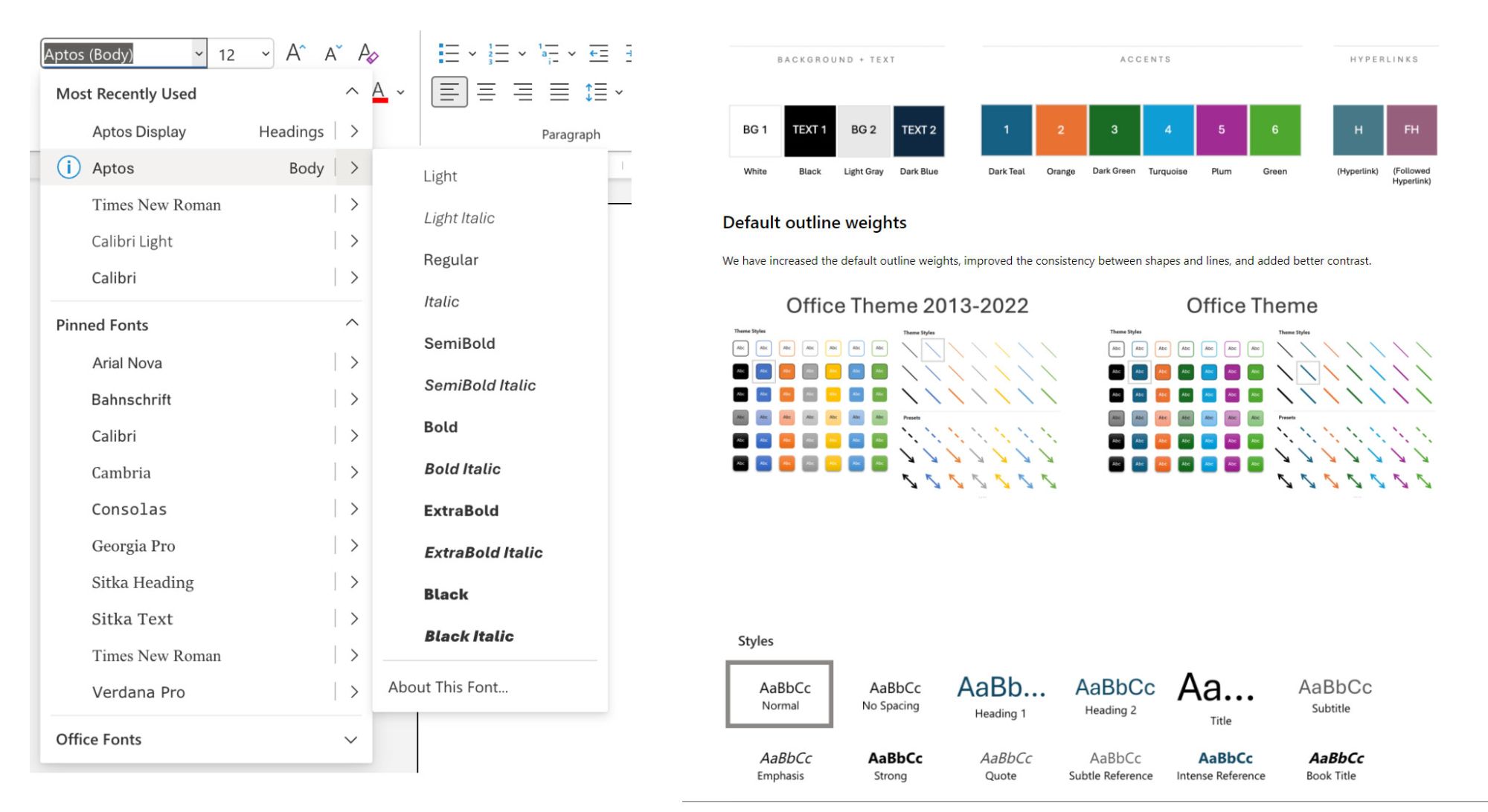This screenshot has width=1488, height=812.
Task: Click the Orange accent 2 swatch
Action: pyautogui.click(x=1061, y=130)
